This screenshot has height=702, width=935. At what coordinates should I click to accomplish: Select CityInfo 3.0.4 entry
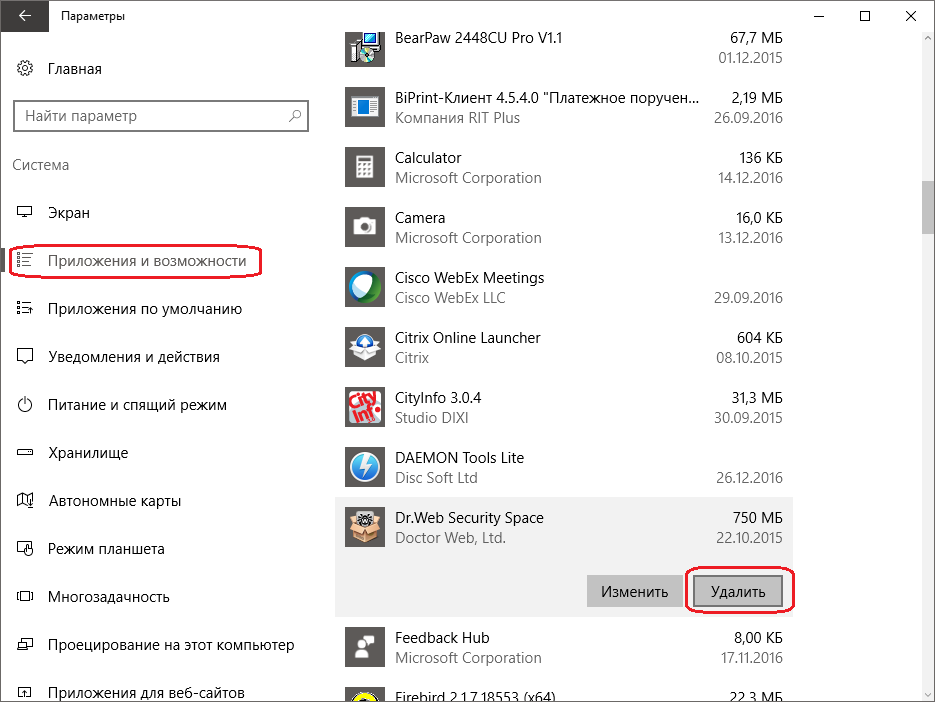[564, 407]
